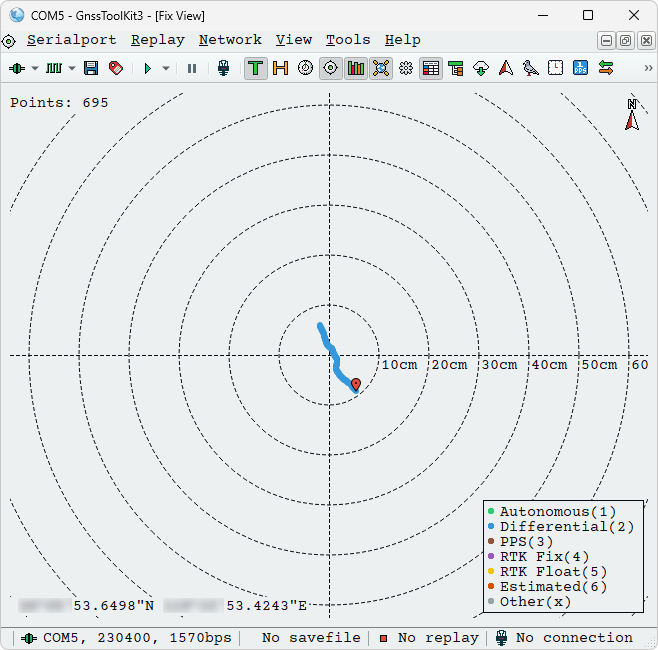The width and height of the screenshot is (658, 650).
Task: Start replay with the green play button
Action: click(147, 68)
